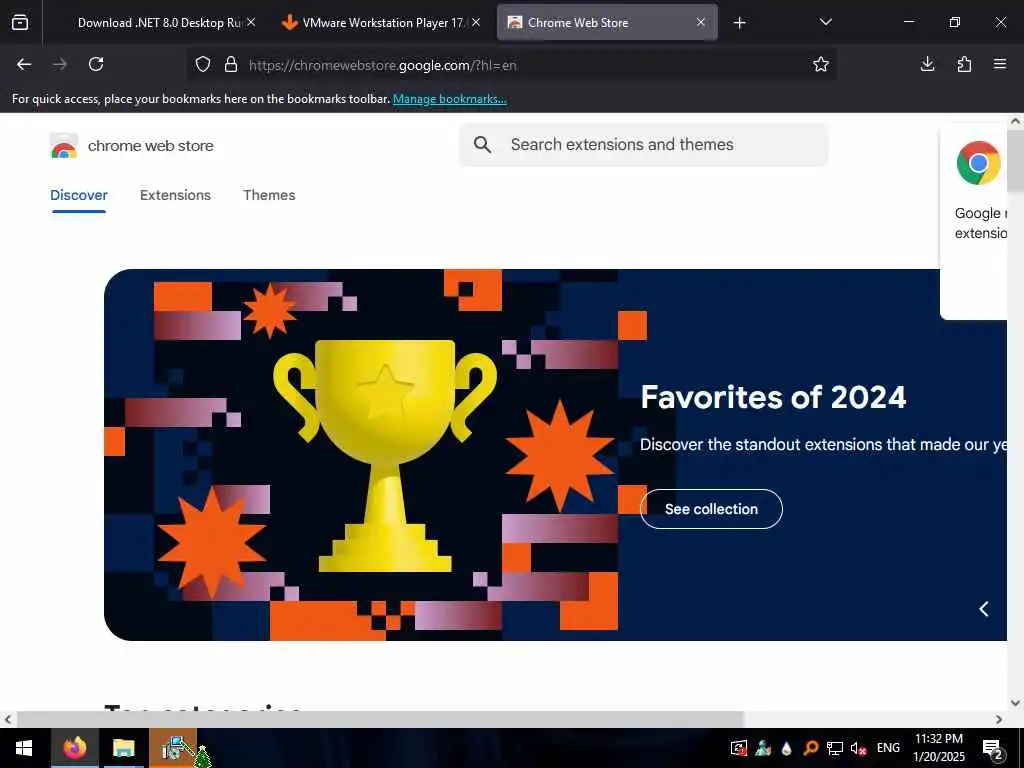Focus the Search extensions and themes field
1024x768 pixels.
(x=644, y=144)
